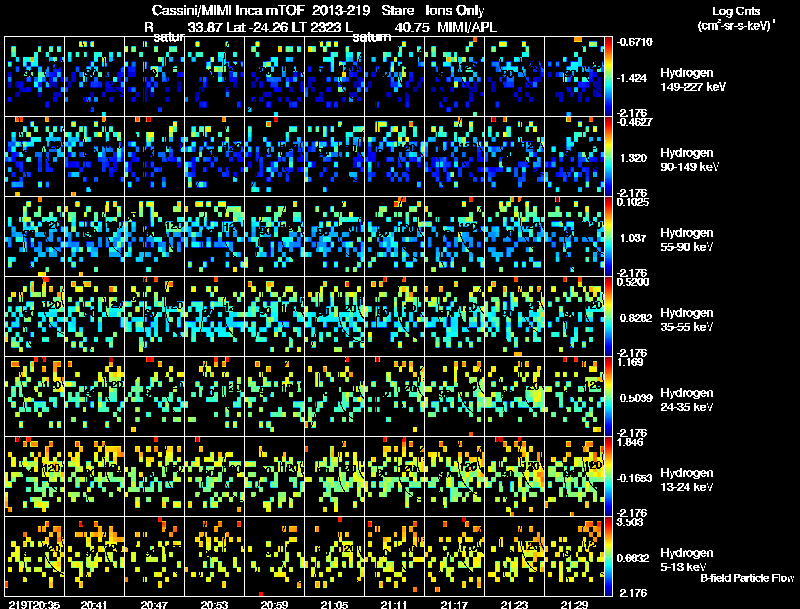800x609 pixels.
Task: Click the 1.037 color scale value
Action: [x=633, y=238]
